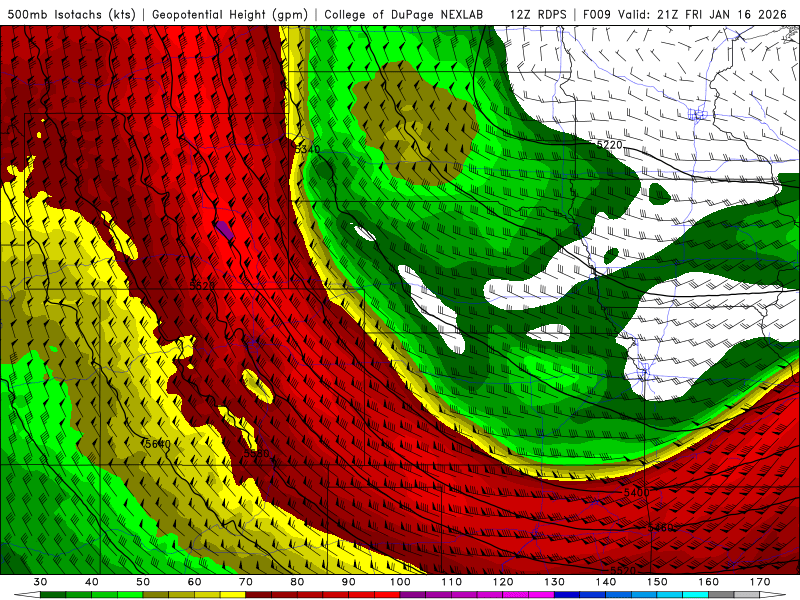The width and height of the screenshot is (800, 600).
Task: Click the 160 label on the color scale
Action: [709, 582]
